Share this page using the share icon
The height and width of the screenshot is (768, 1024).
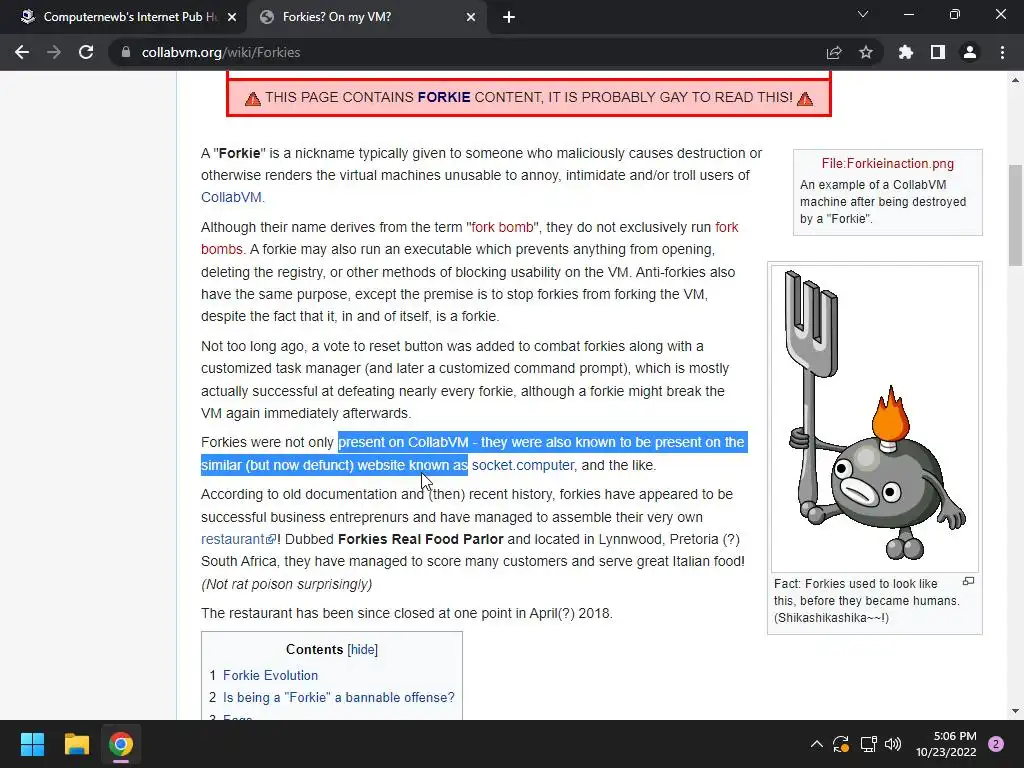[x=834, y=52]
